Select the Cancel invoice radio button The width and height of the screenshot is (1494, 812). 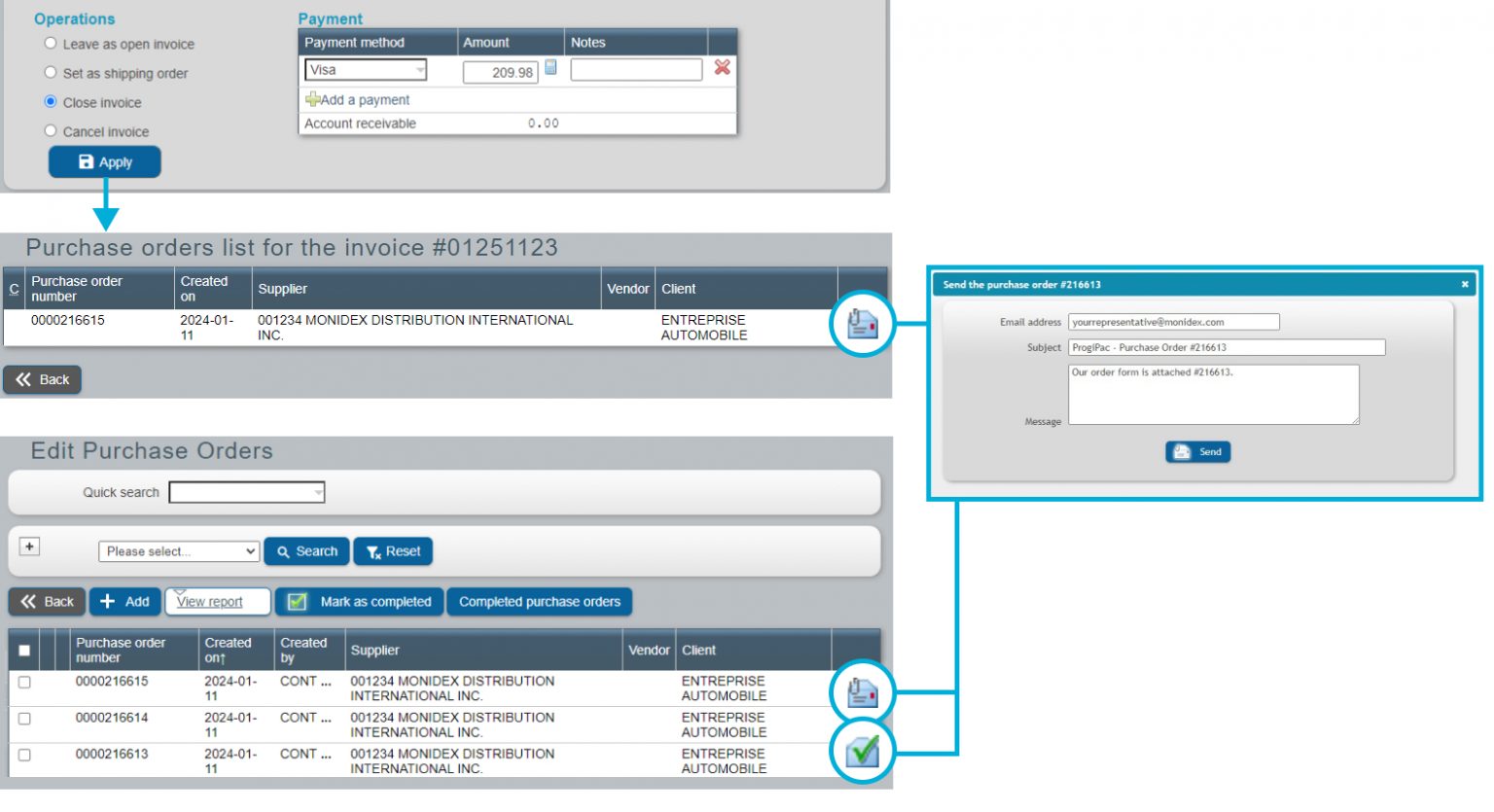coord(51,131)
